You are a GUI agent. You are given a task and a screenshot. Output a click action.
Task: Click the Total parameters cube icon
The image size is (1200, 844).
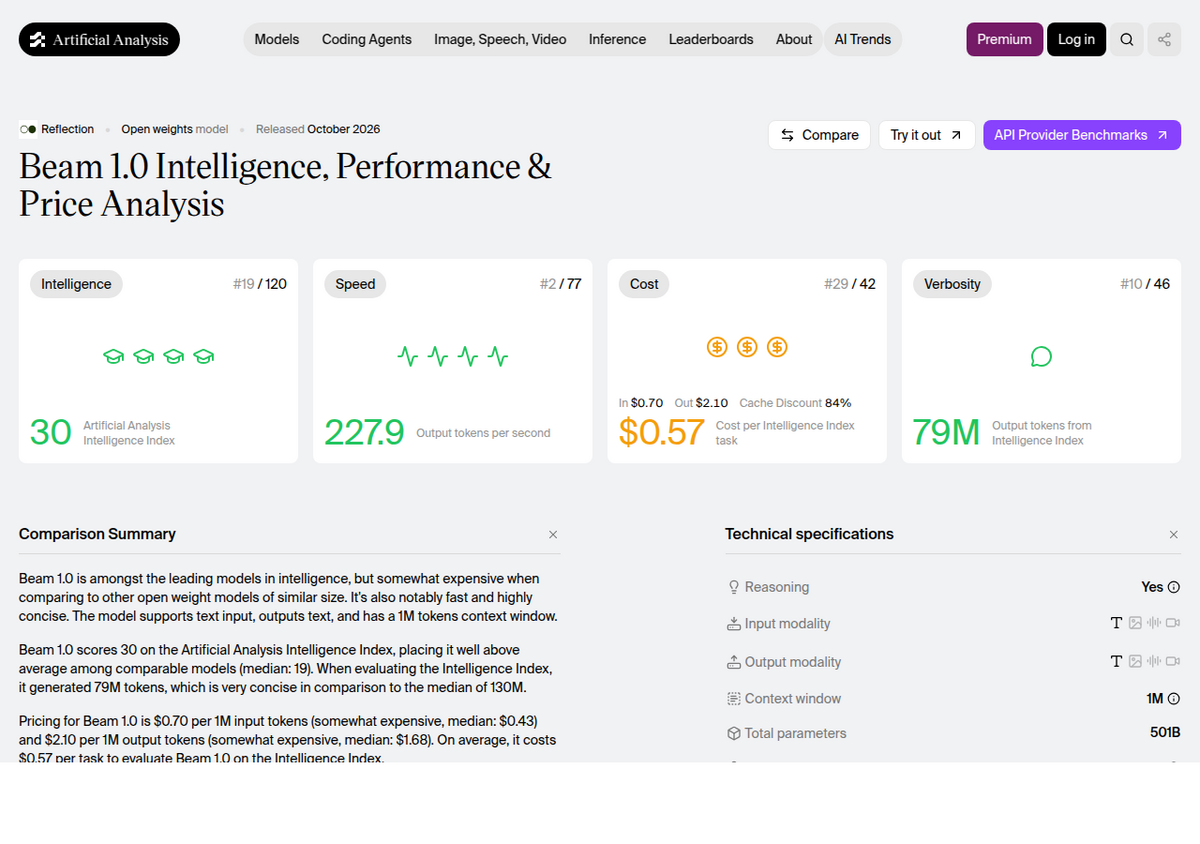(x=734, y=733)
